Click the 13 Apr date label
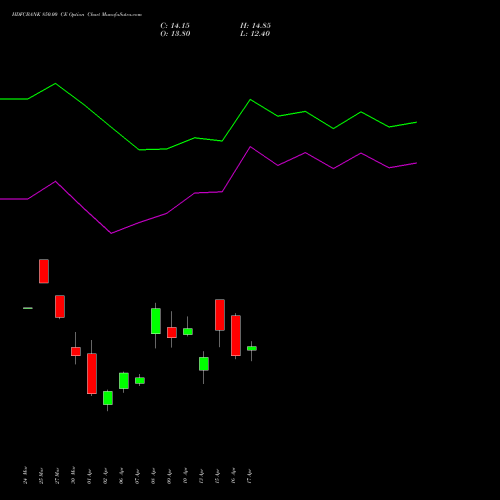The image size is (500, 500). pos(202,476)
